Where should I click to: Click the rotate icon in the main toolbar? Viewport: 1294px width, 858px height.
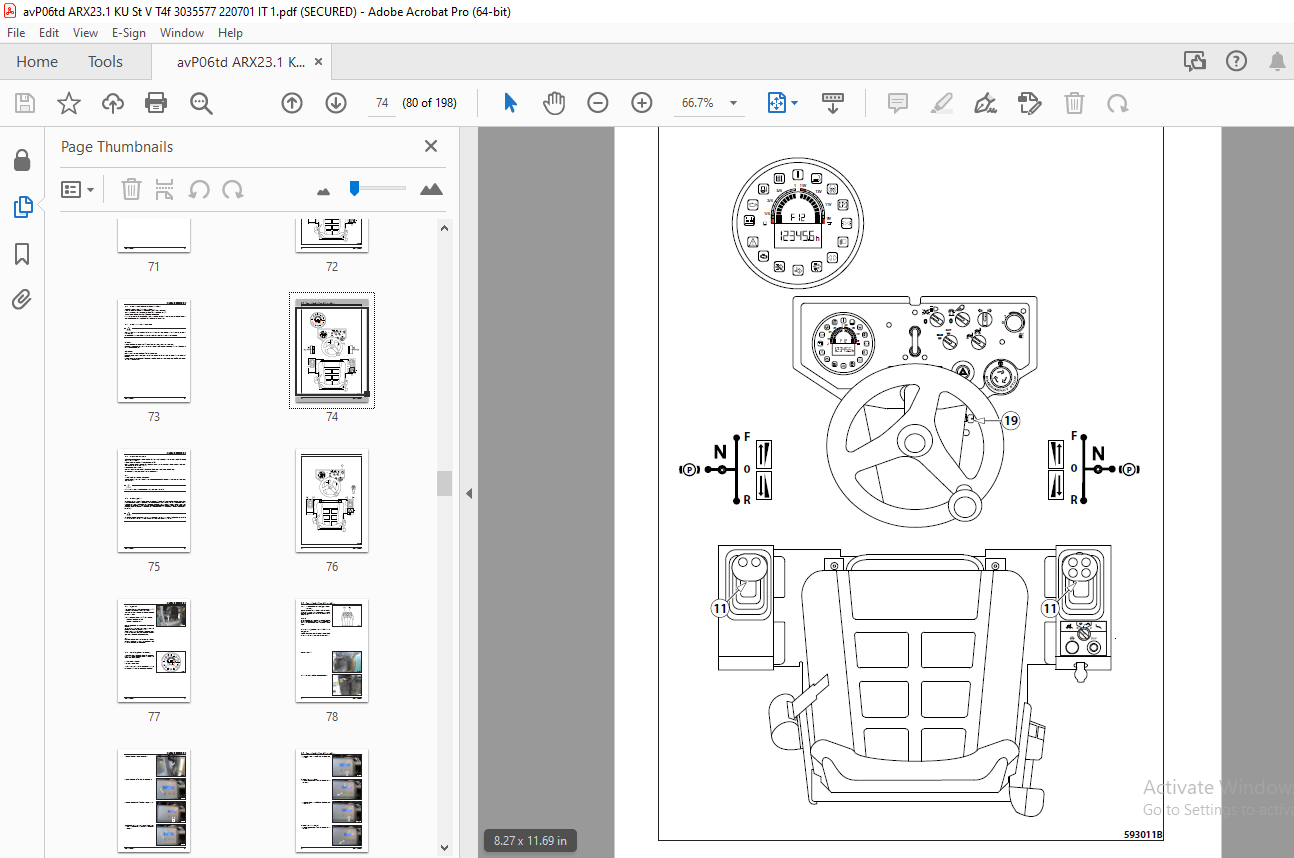point(1118,103)
